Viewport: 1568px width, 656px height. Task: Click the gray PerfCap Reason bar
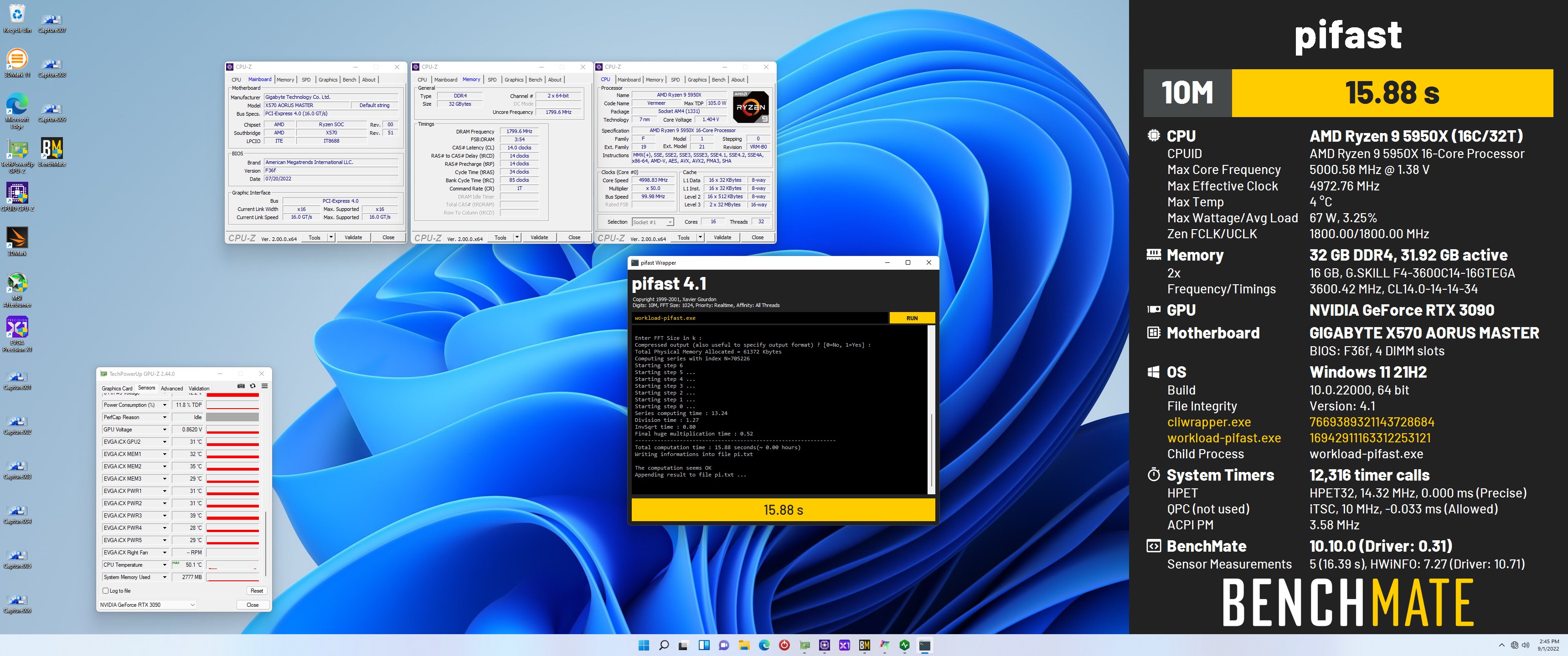click(x=232, y=417)
